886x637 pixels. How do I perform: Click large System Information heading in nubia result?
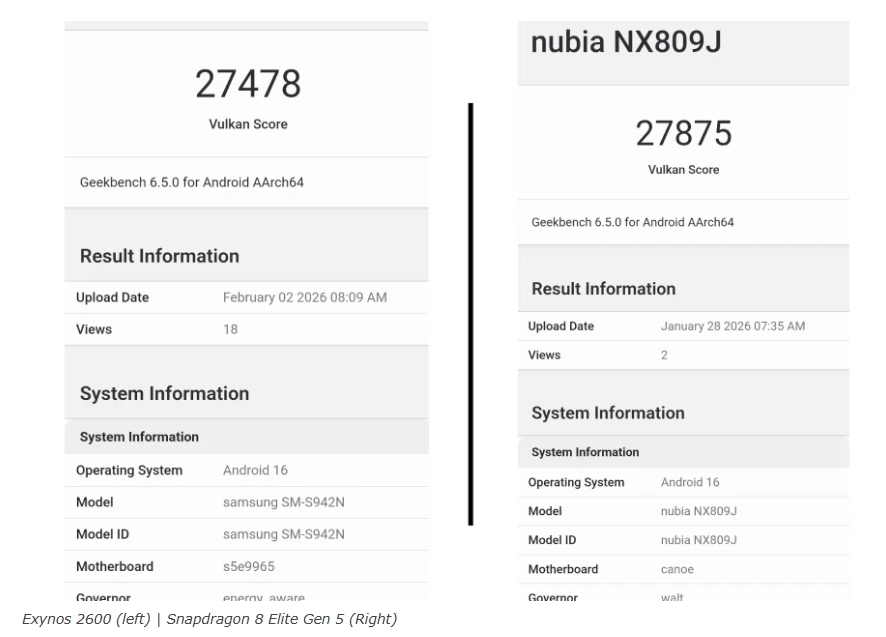[x=607, y=413]
